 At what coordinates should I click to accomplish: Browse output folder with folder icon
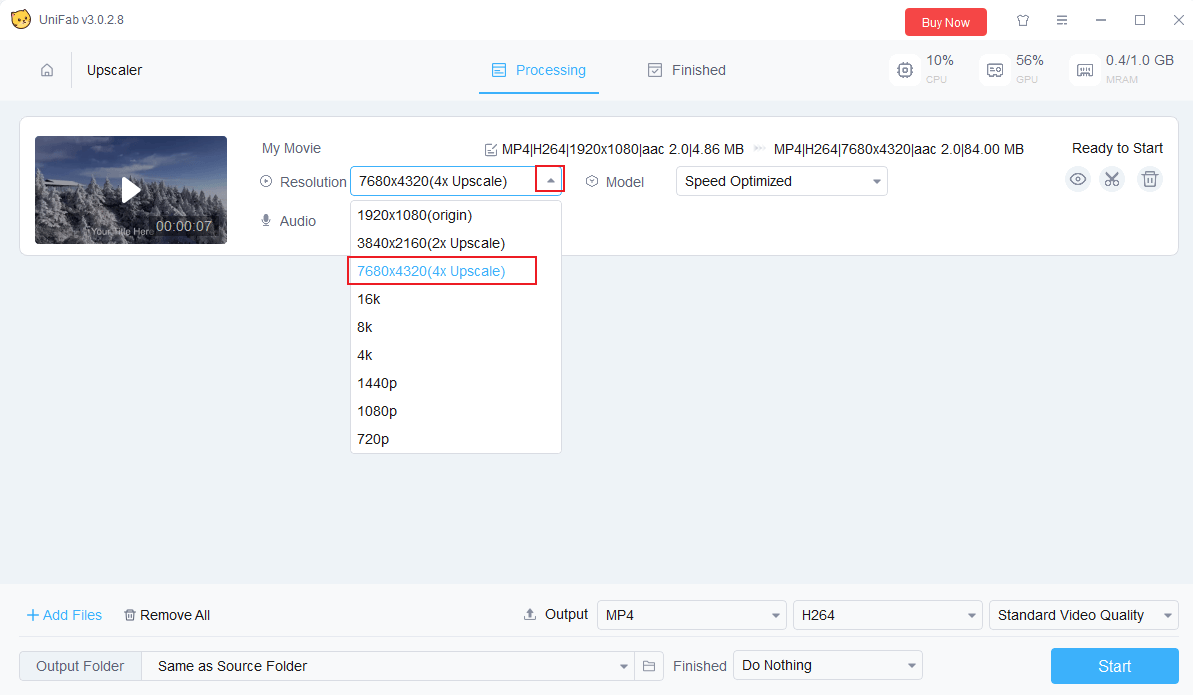(649, 666)
